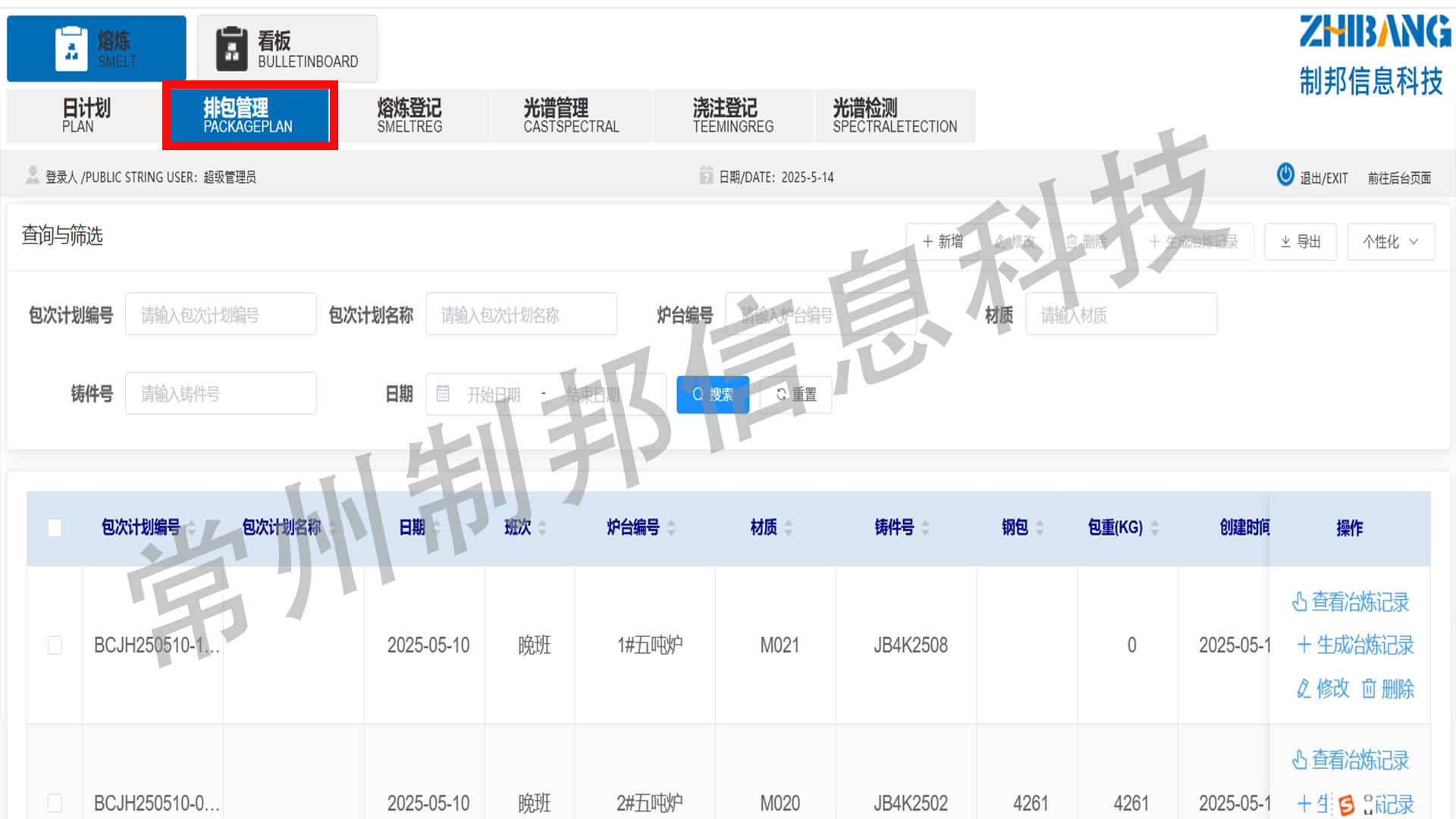Check the BCJH250510-1 row checkbox
1456x819 pixels.
(x=55, y=645)
